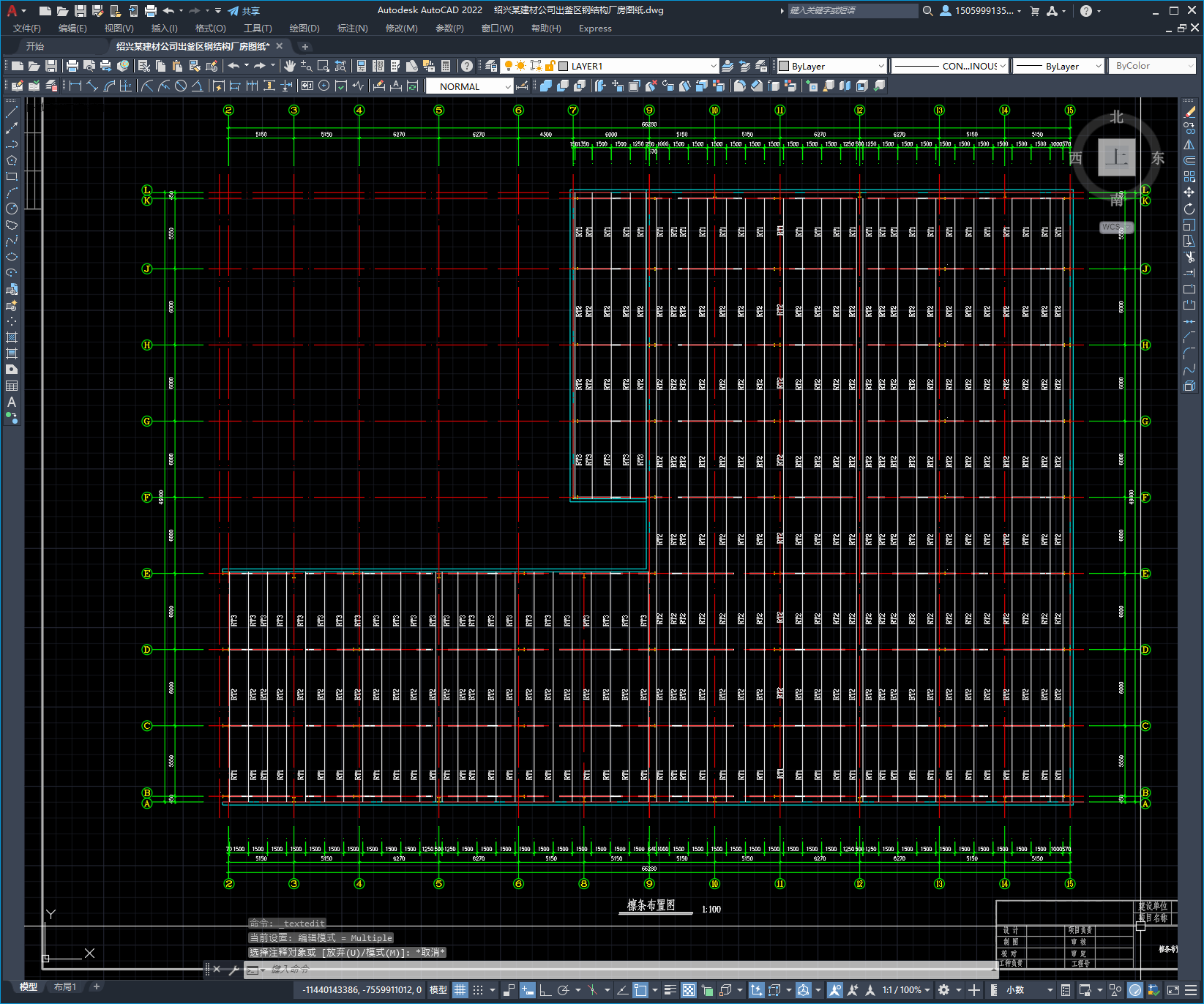
Task: Select the Rotate tool in modify toolbar
Action: pos(1189,209)
